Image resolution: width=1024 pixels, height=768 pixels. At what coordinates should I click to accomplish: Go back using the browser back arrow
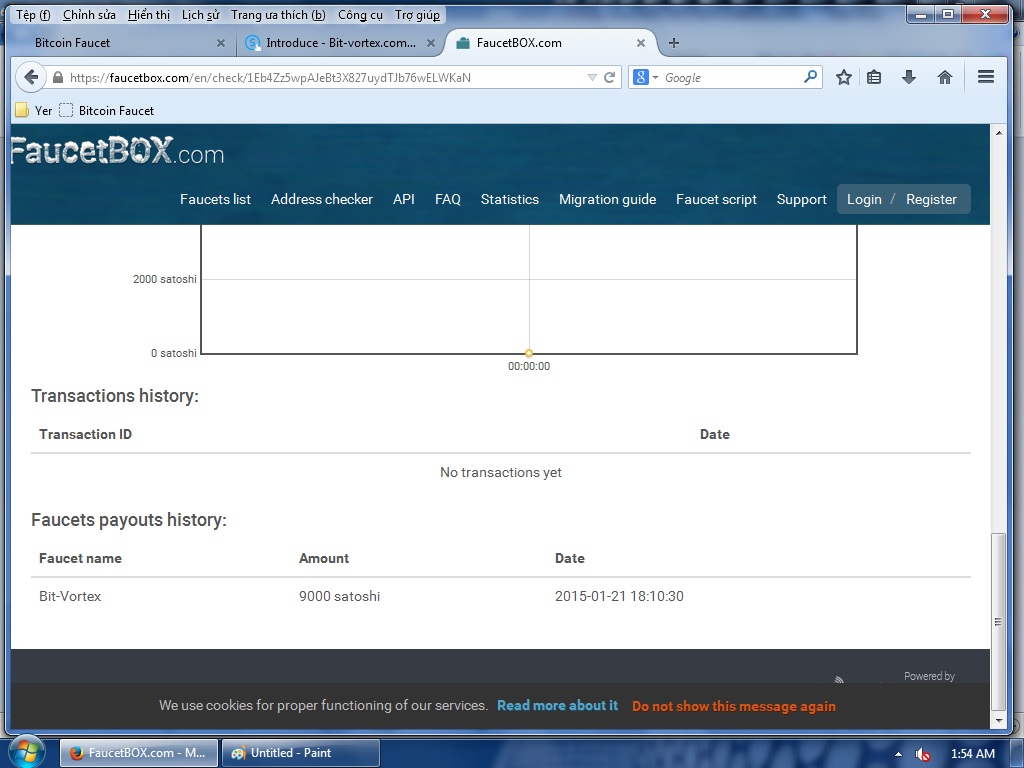click(x=31, y=77)
